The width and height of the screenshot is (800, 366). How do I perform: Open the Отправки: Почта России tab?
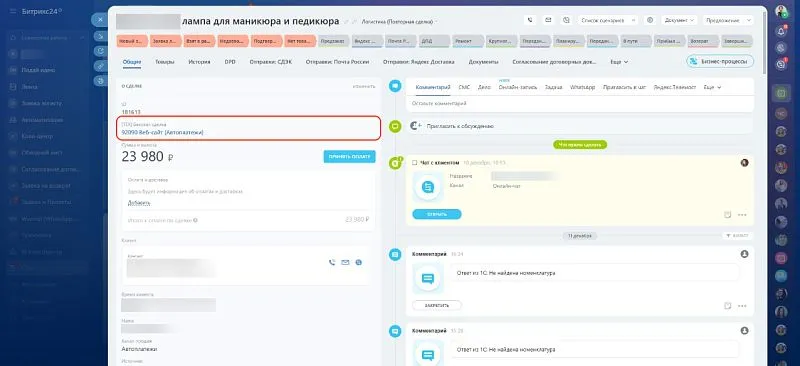point(337,62)
